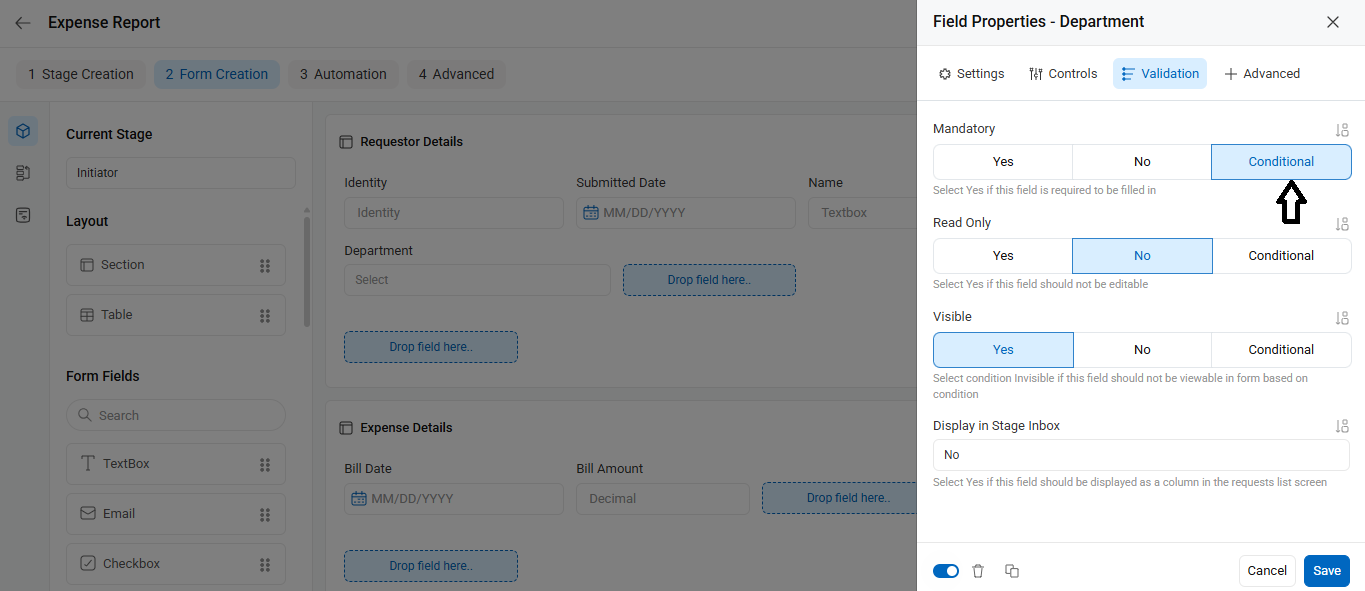Open the Display in Stage Inbox dropdown
The height and width of the screenshot is (591, 1365).
coord(1141,455)
